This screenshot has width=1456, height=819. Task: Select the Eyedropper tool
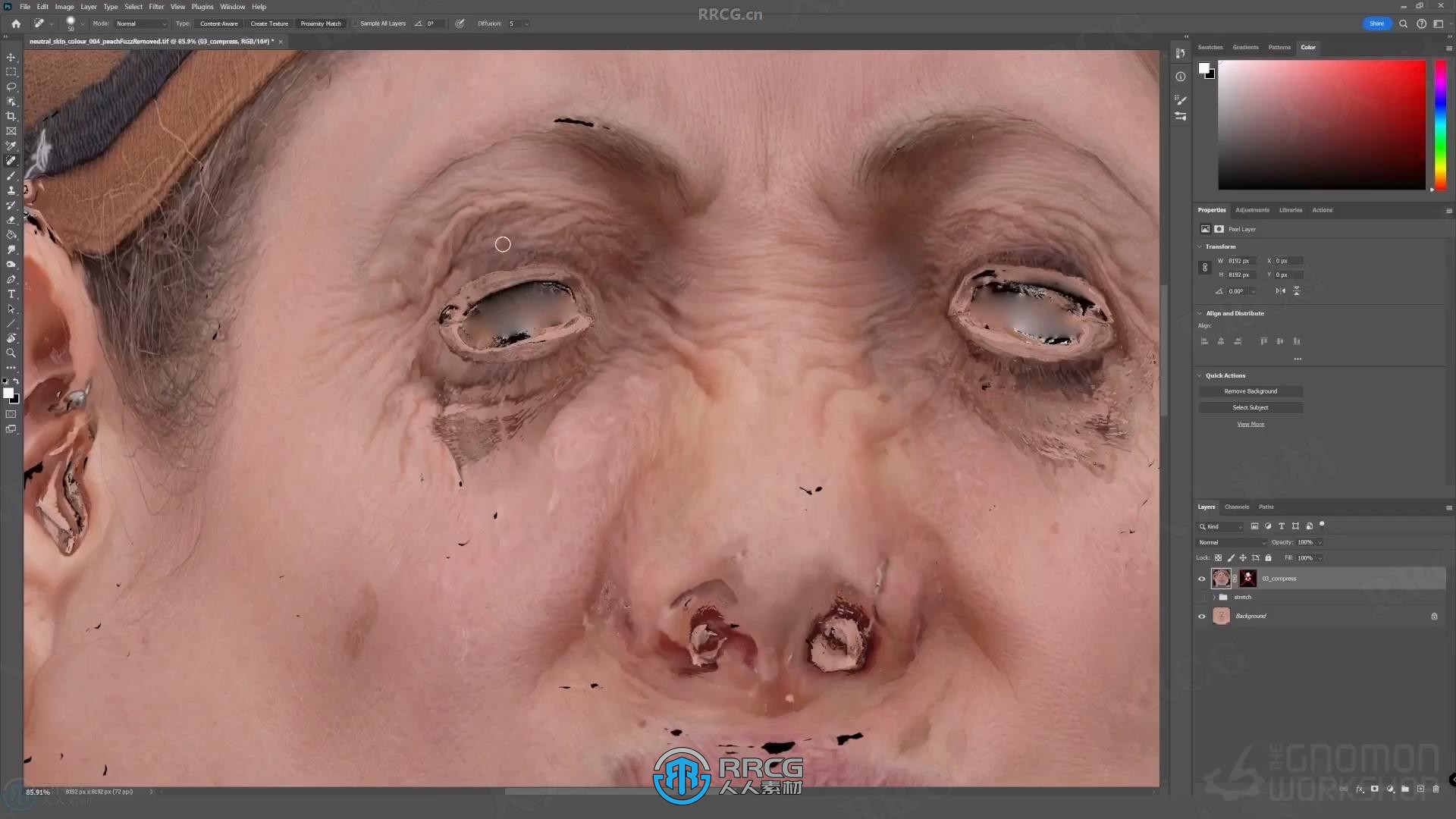pos(11,146)
